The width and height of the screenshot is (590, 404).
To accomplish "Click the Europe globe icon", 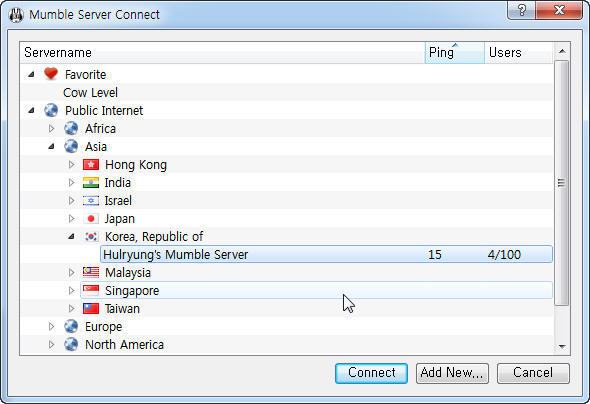I will pos(71,326).
